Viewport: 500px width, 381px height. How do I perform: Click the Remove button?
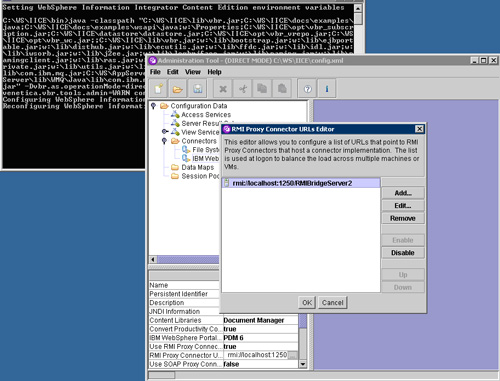(403, 218)
